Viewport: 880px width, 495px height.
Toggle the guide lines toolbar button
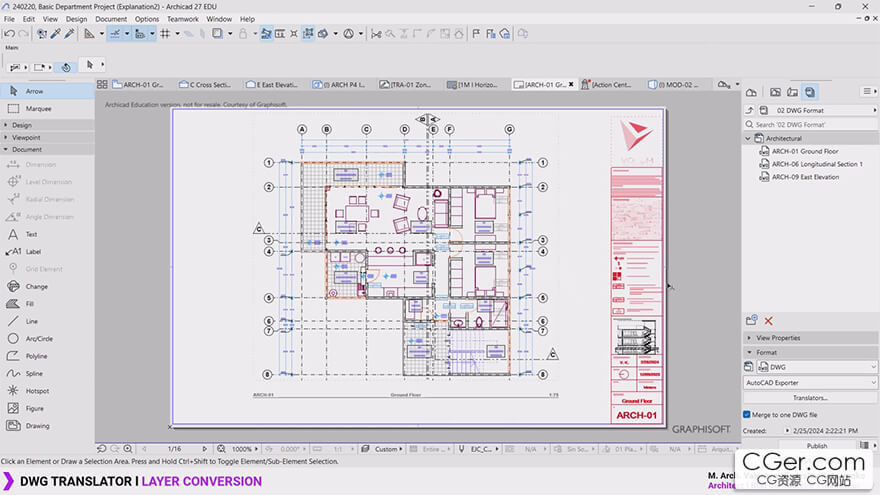click(115, 34)
